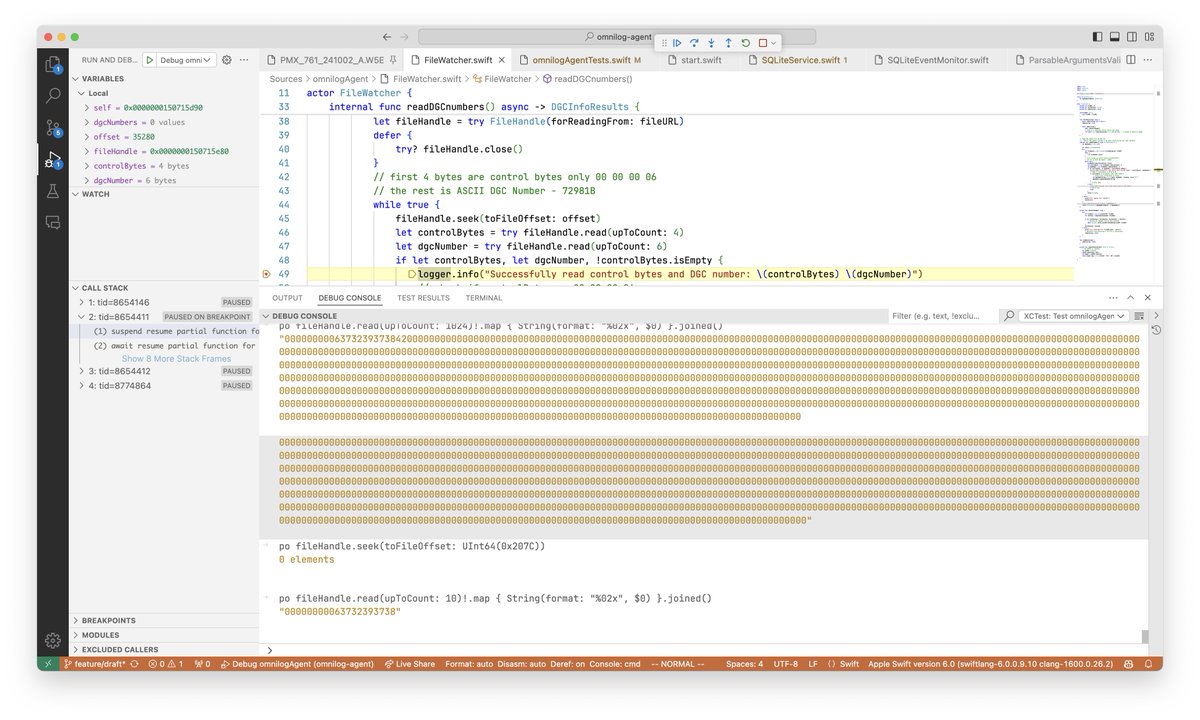Close the bottom panel

point(1149,297)
